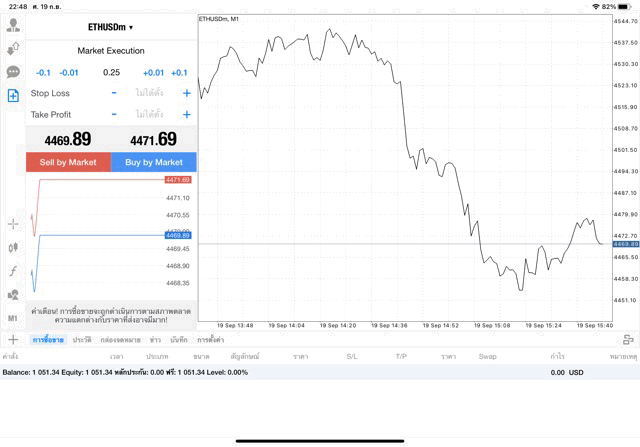Click Buy by Market button
Screen dimensions: 640x447
pos(154,162)
